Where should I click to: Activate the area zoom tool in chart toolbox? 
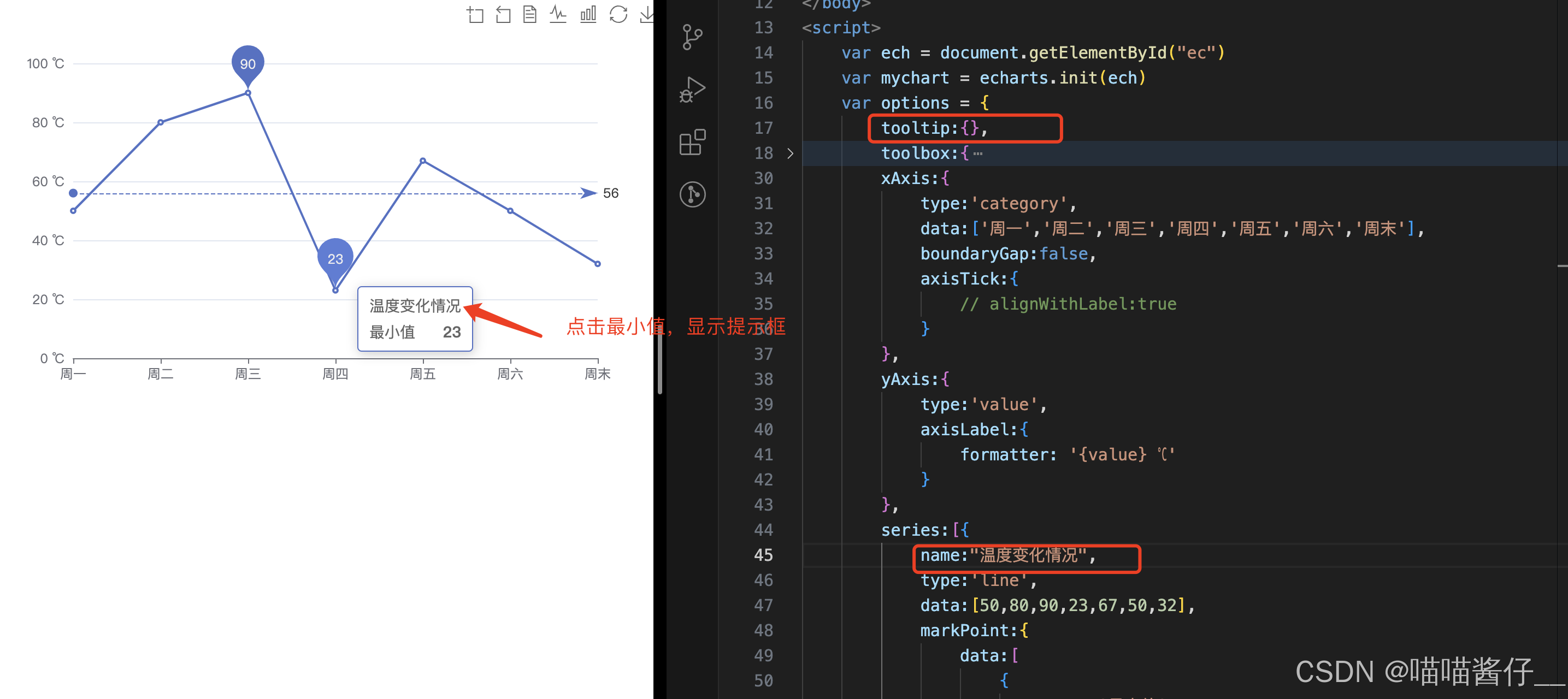[475, 14]
